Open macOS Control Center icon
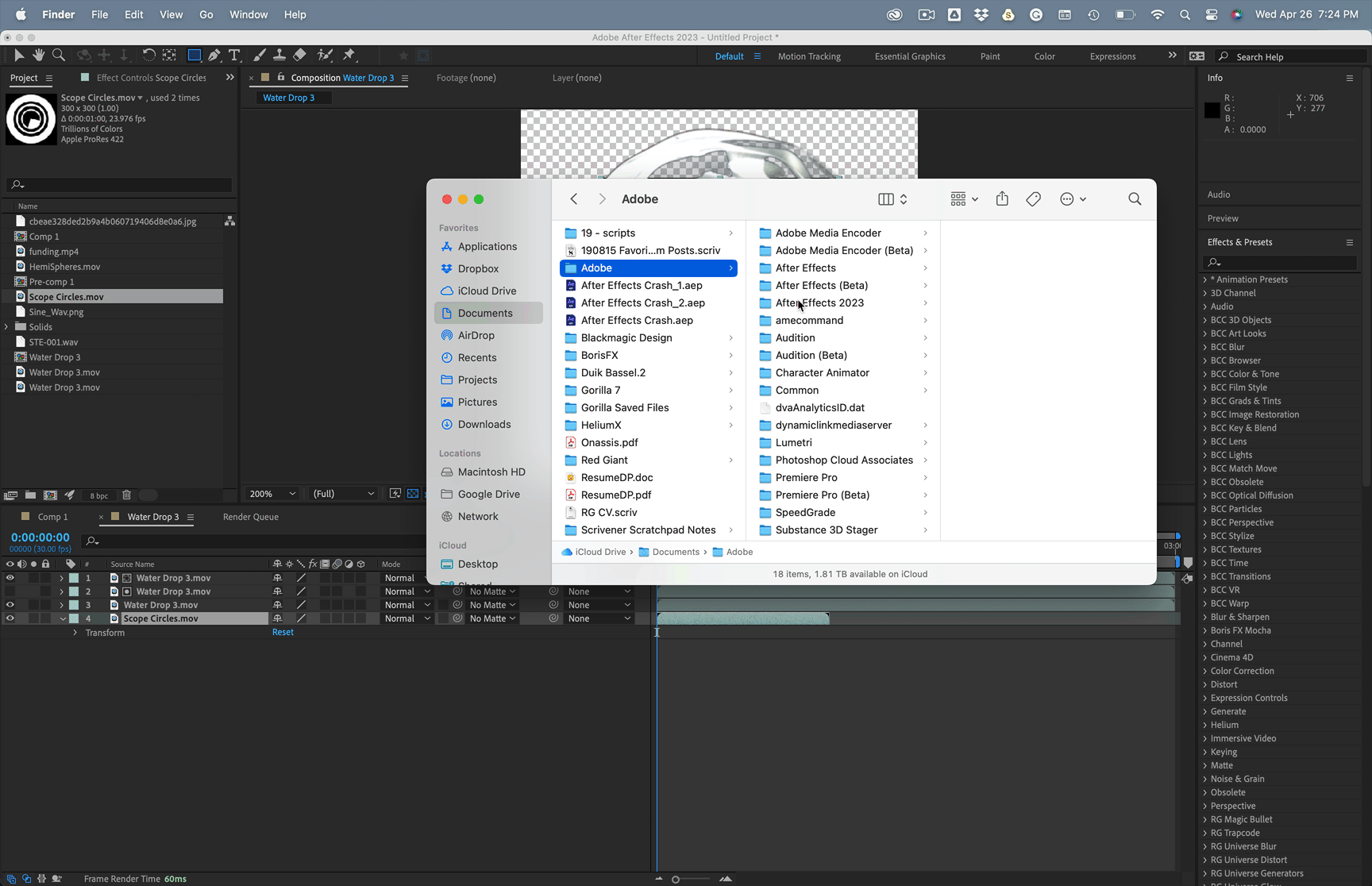This screenshot has width=1372, height=886. pyautogui.click(x=1212, y=14)
